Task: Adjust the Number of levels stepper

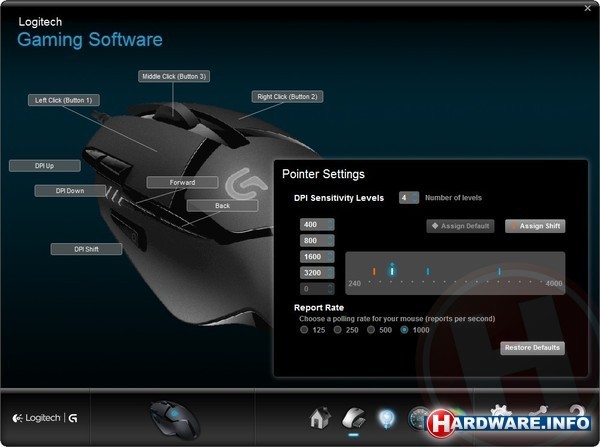Action: click(414, 197)
